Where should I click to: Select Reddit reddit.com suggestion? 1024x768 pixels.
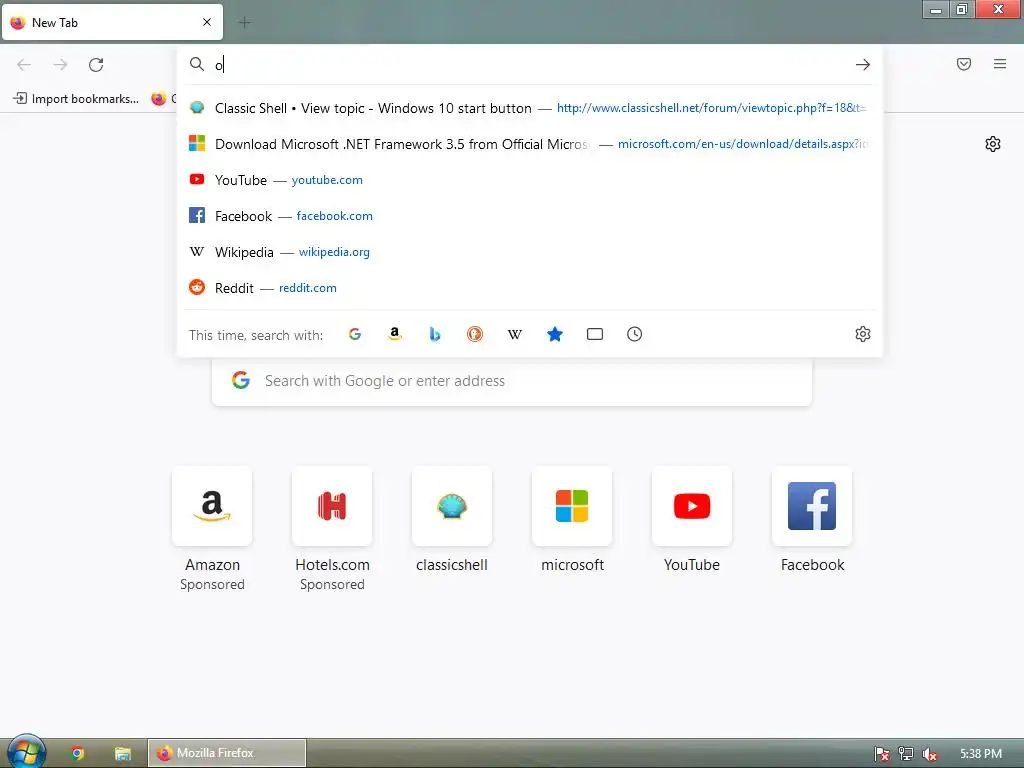click(530, 288)
